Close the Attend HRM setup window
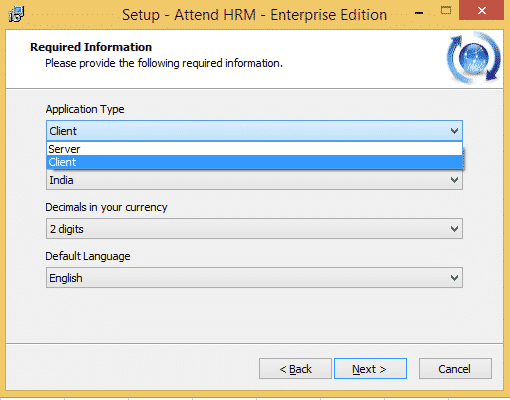The width and height of the screenshot is (510, 400). tap(481, 10)
